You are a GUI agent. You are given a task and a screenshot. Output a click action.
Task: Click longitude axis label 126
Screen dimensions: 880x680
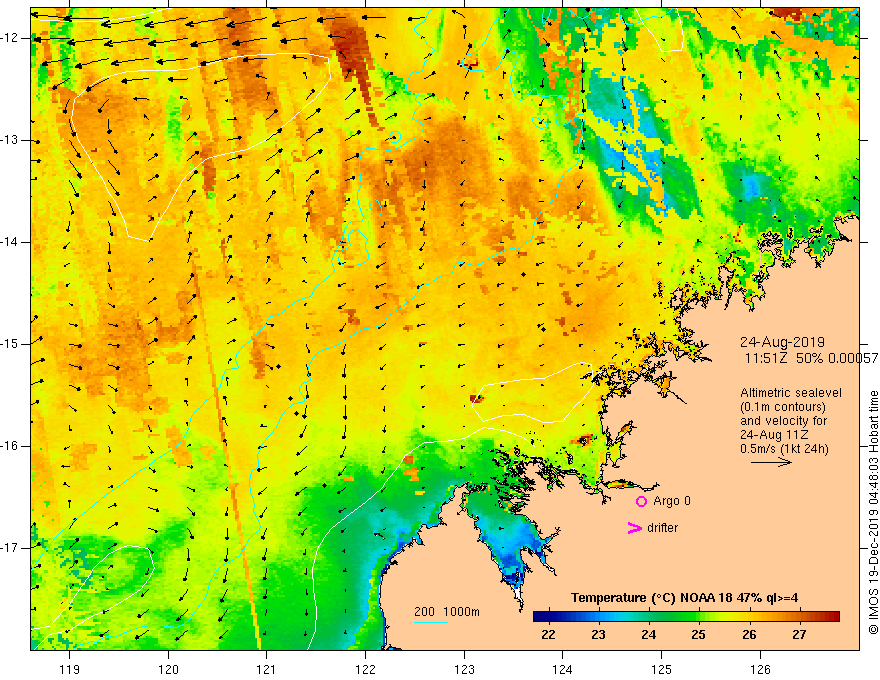click(760, 669)
